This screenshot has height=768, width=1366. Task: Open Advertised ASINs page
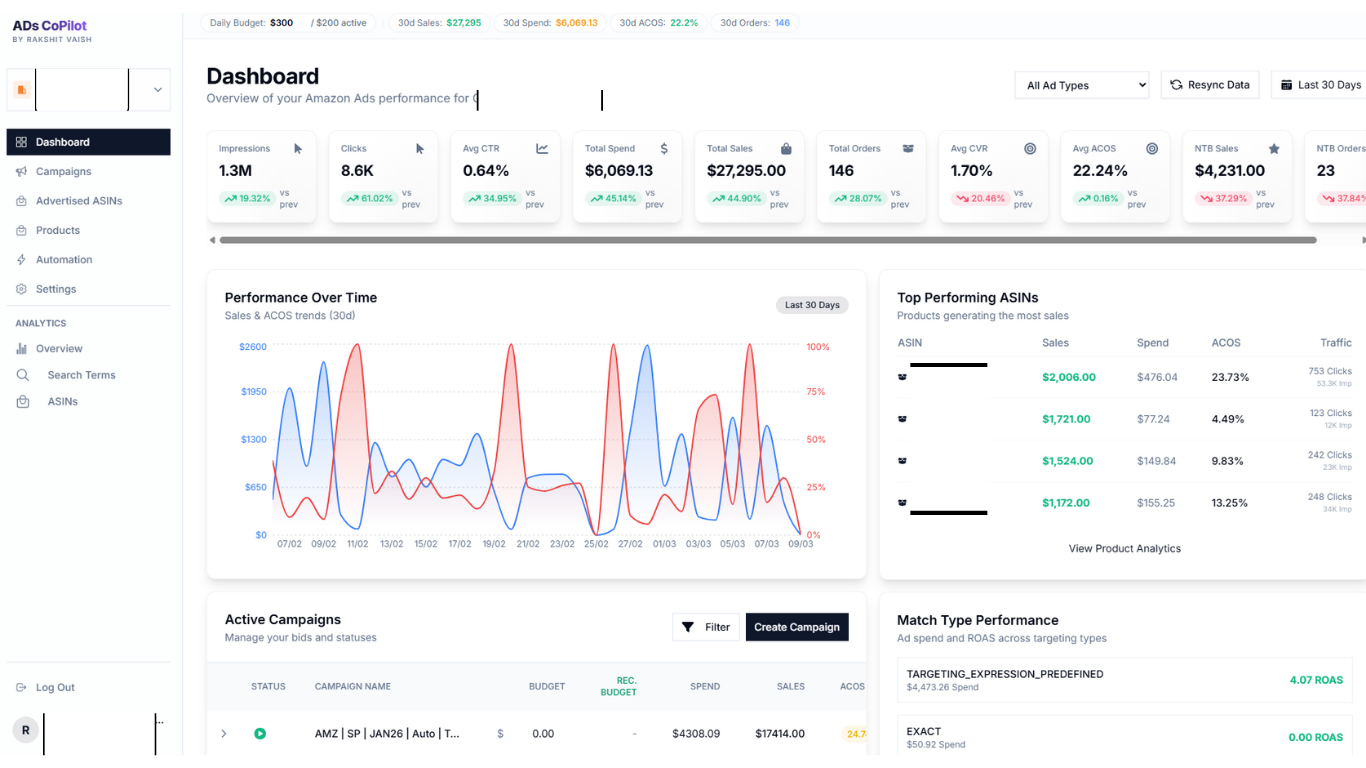click(79, 201)
